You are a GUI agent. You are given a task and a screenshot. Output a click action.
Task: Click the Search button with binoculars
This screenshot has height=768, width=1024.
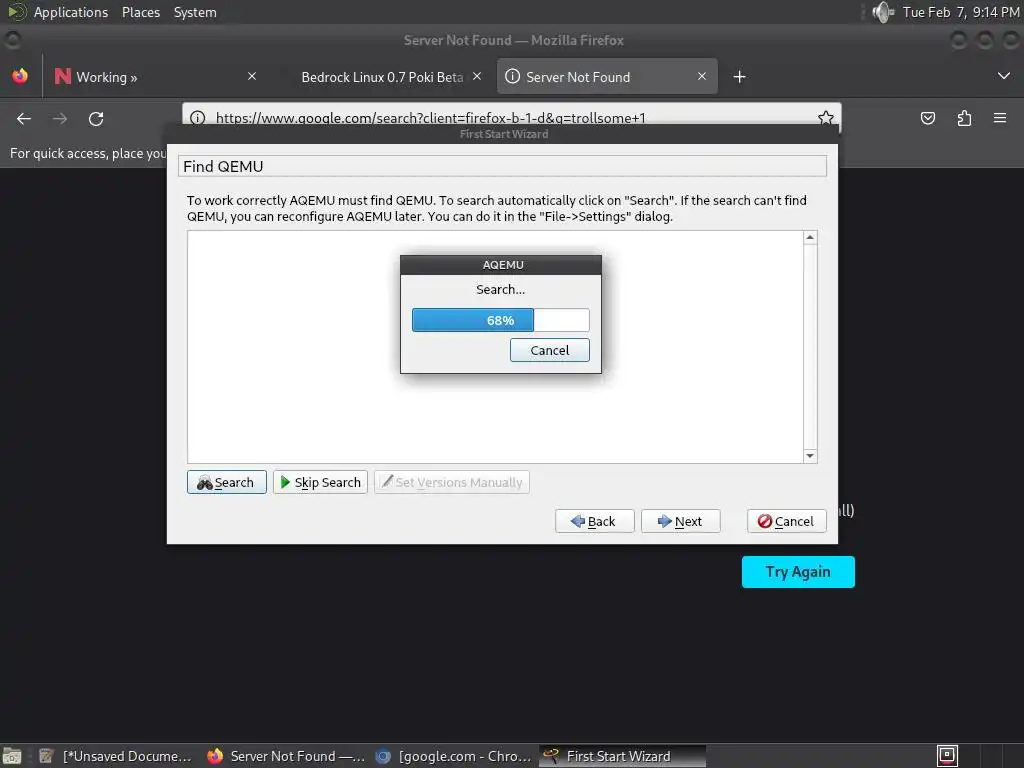226,482
